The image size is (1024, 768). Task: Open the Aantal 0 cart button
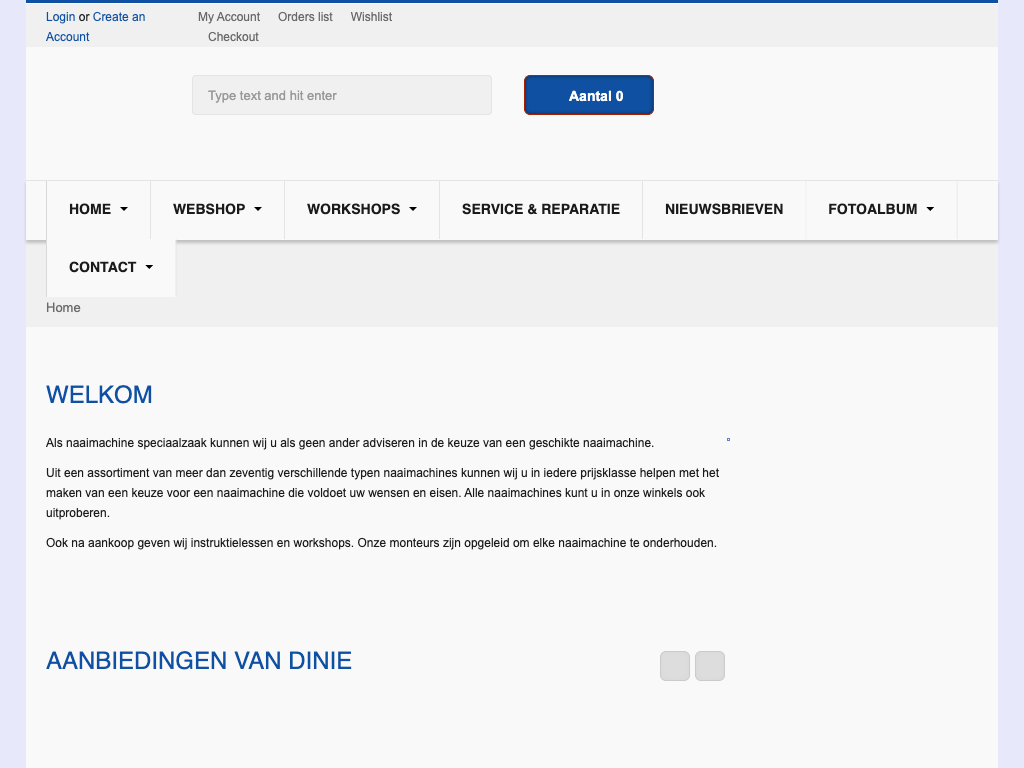pos(588,96)
